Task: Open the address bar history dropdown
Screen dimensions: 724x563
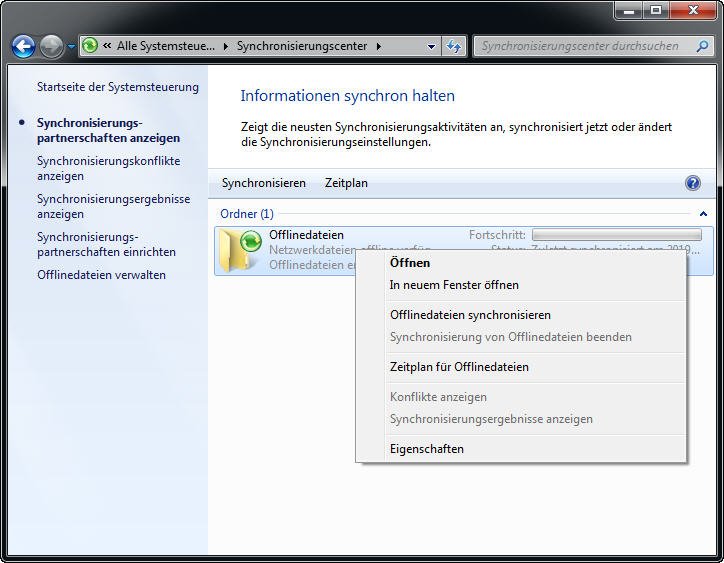Action: (431, 46)
